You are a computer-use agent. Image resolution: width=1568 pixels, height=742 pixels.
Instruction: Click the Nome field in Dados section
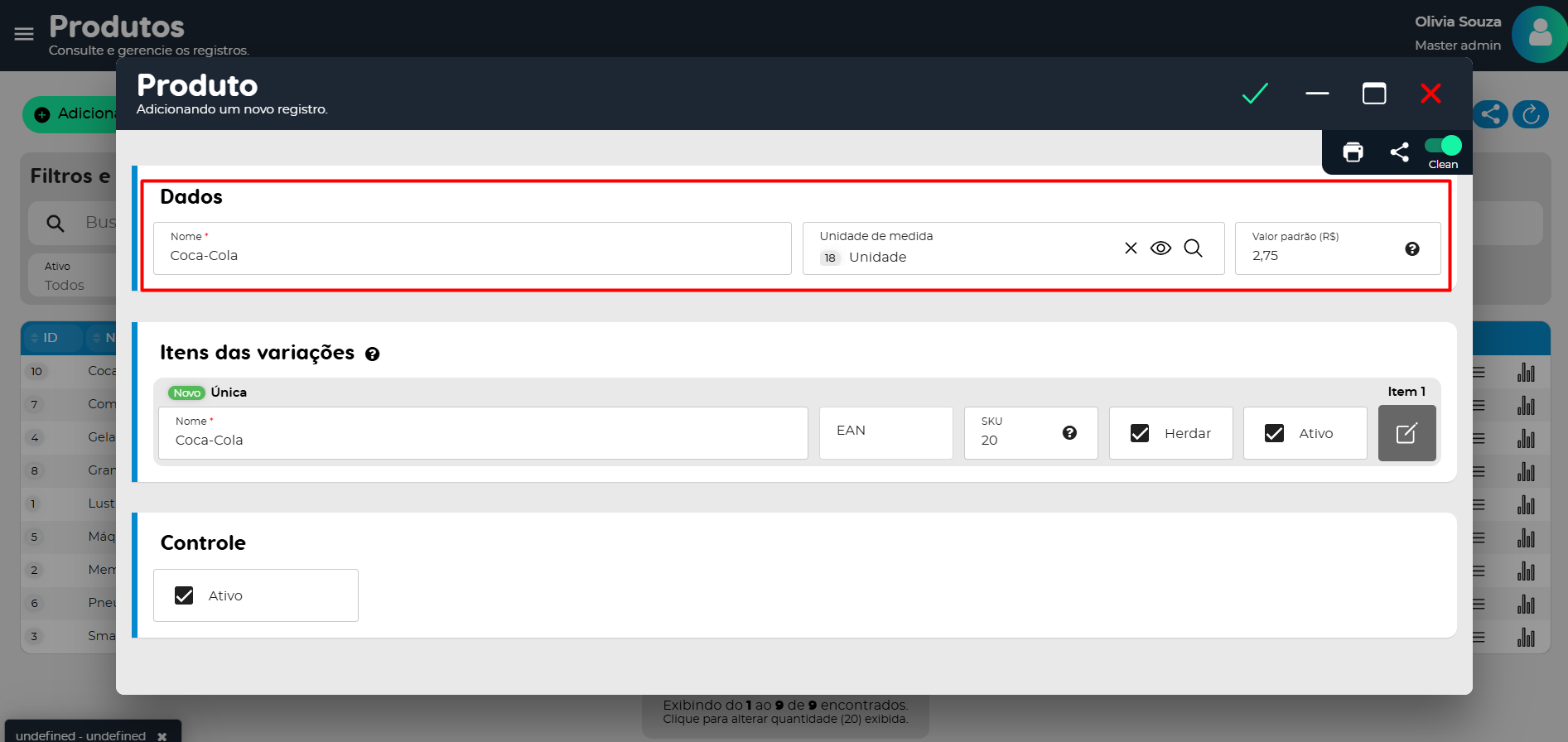coord(472,256)
